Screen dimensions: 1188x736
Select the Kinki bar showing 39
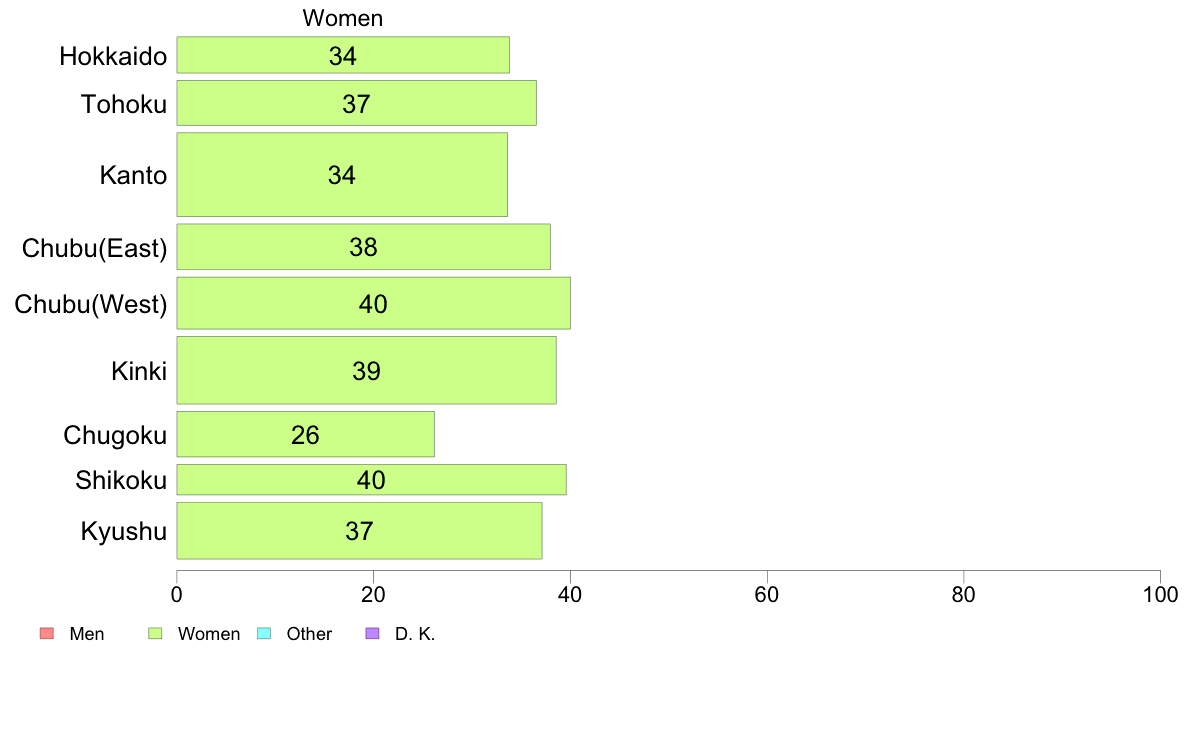pyautogui.click(x=367, y=371)
